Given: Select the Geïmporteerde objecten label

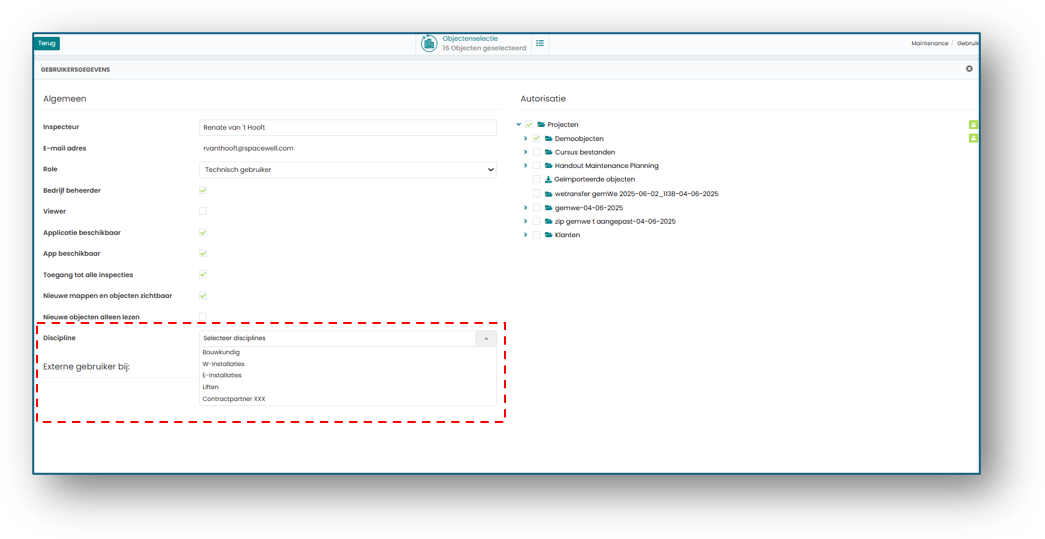Looking at the screenshot, I should (x=594, y=179).
